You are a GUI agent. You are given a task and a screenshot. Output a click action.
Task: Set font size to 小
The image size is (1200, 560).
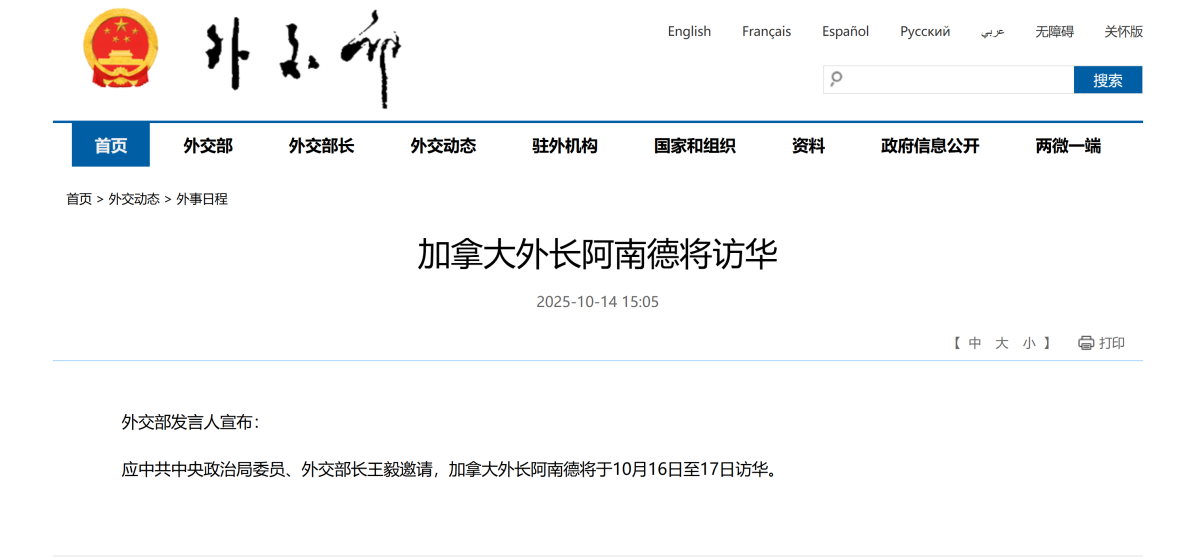1029,343
